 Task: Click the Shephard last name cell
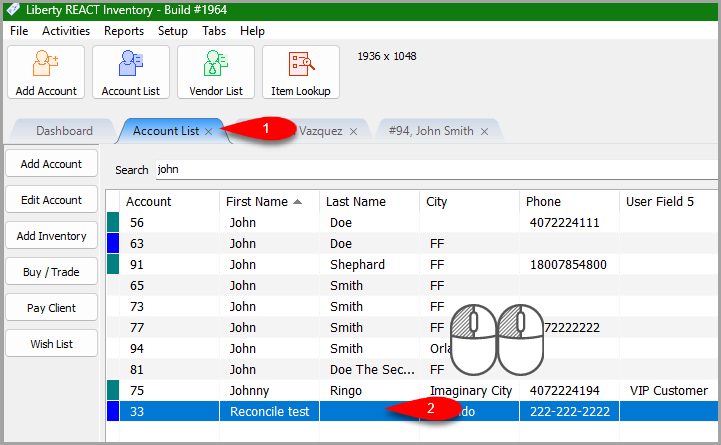click(357, 265)
